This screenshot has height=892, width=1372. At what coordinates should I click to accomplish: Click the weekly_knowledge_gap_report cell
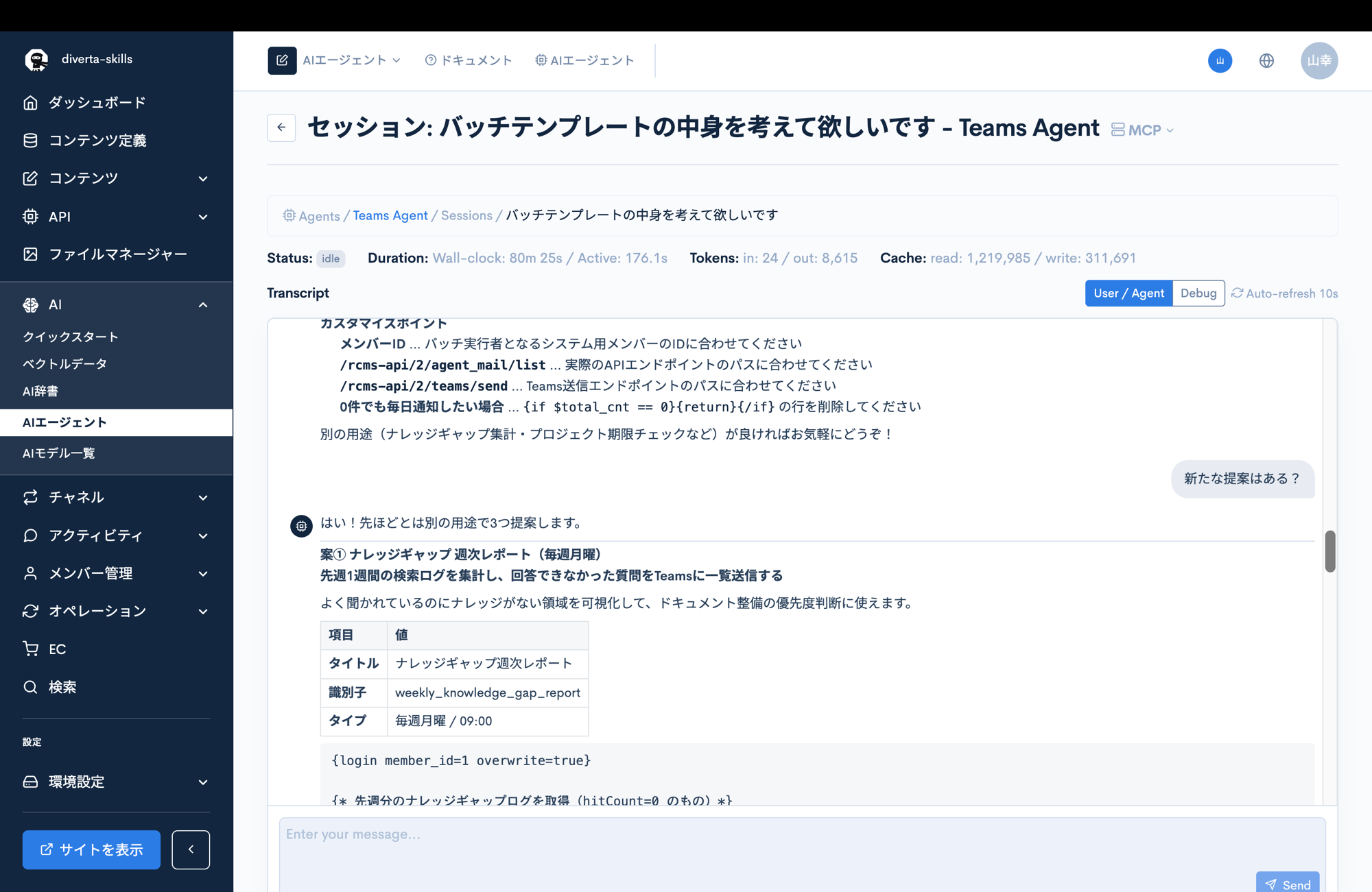(x=488, y=692)
